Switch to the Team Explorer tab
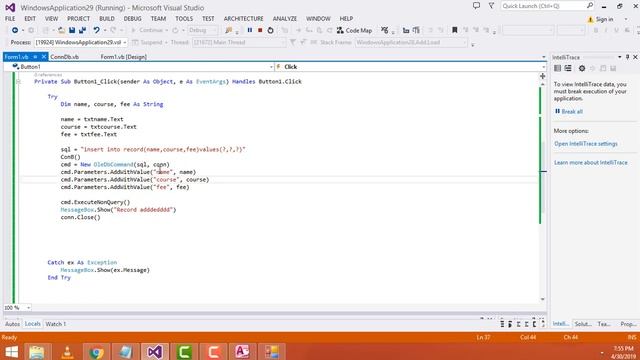 coord(604,324)
